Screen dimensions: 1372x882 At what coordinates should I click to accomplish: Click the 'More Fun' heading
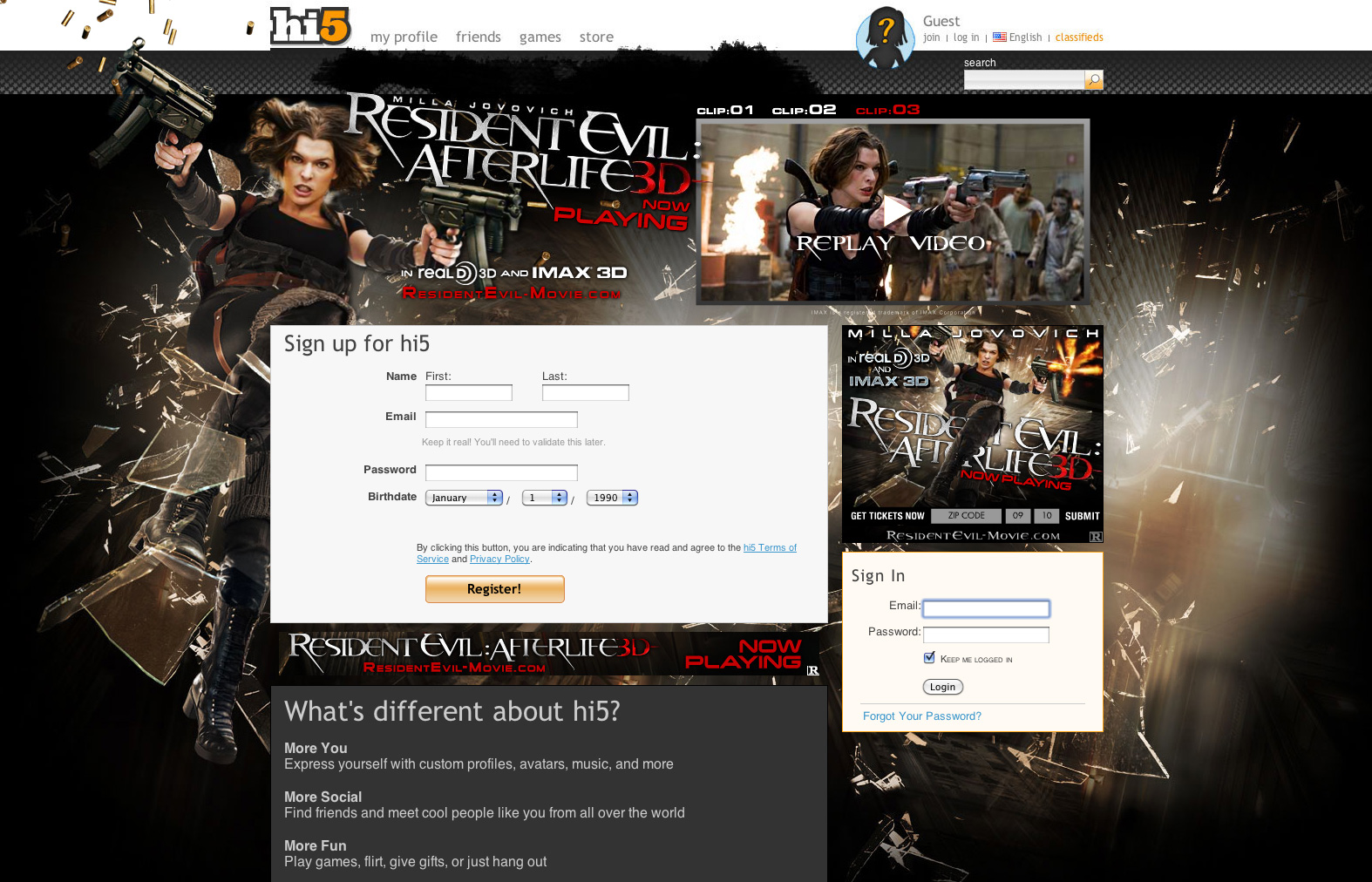(315, 845)
